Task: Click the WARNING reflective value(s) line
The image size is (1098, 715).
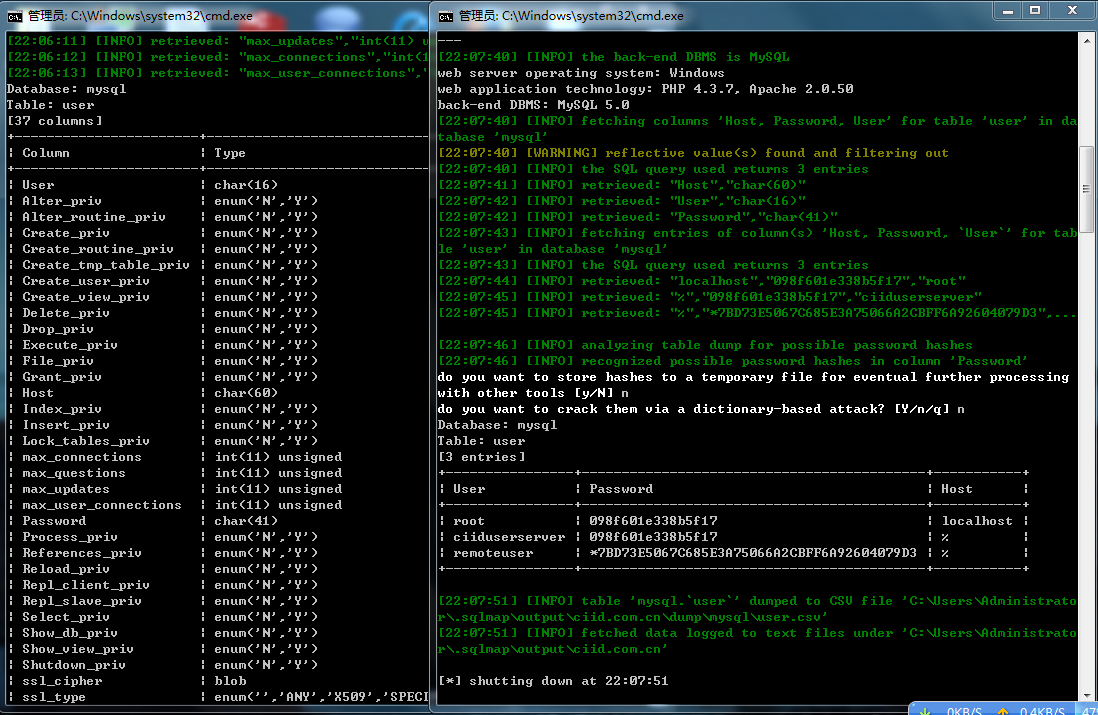Action: (693, 153)
